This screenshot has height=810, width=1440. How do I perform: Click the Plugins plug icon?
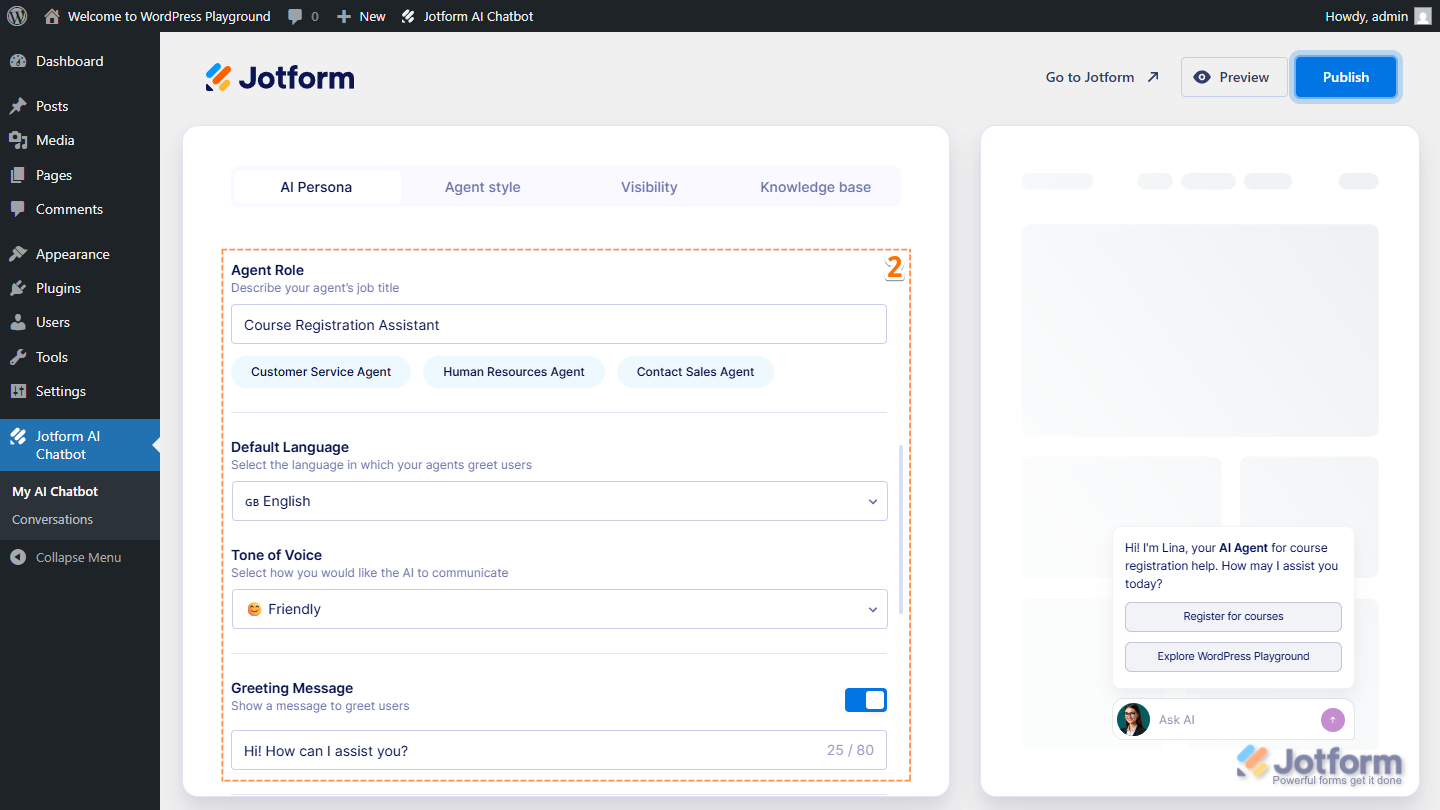coord(18,288)
